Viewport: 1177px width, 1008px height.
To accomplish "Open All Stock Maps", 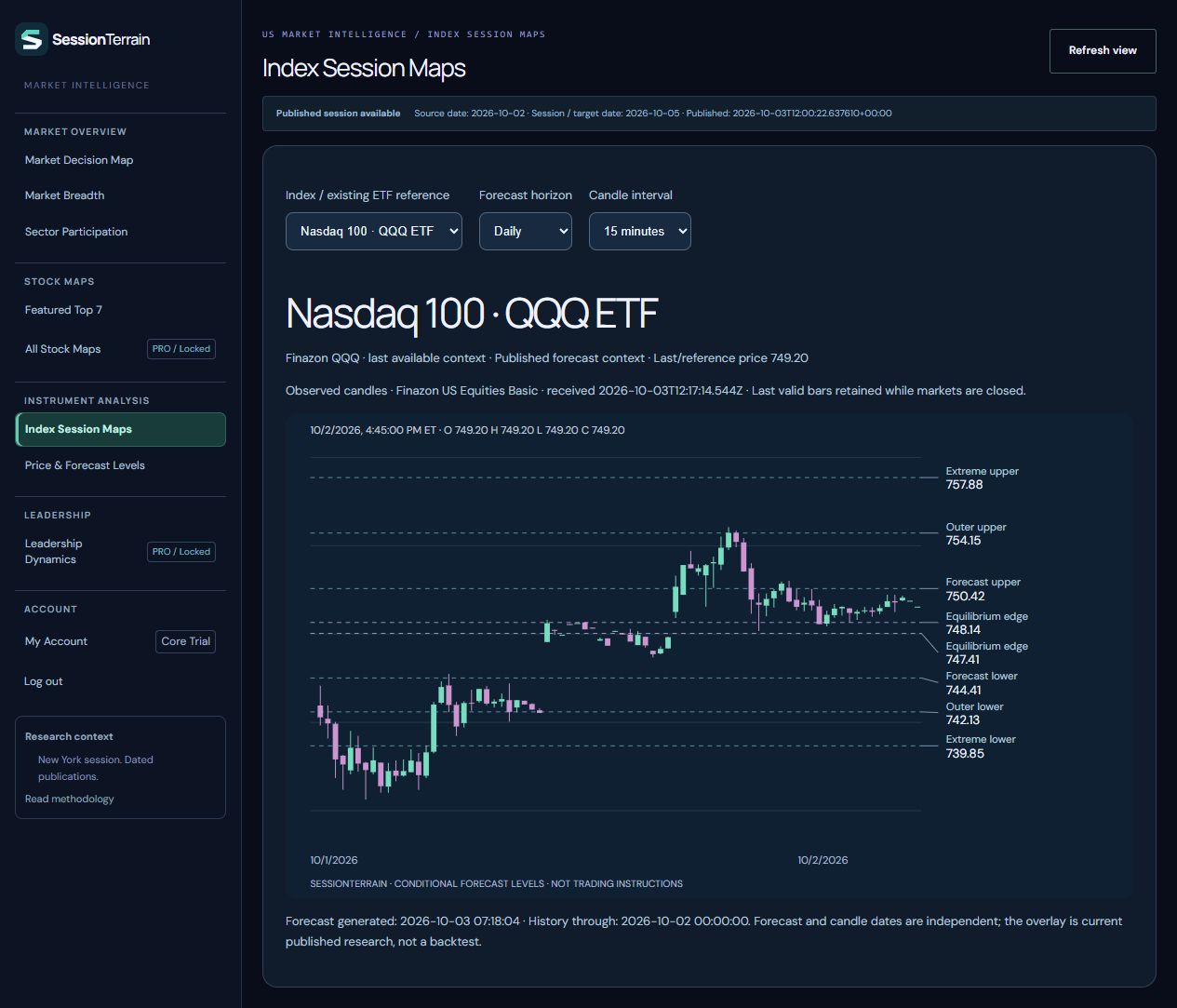I will pyautogui.click(x=62, y=349).
